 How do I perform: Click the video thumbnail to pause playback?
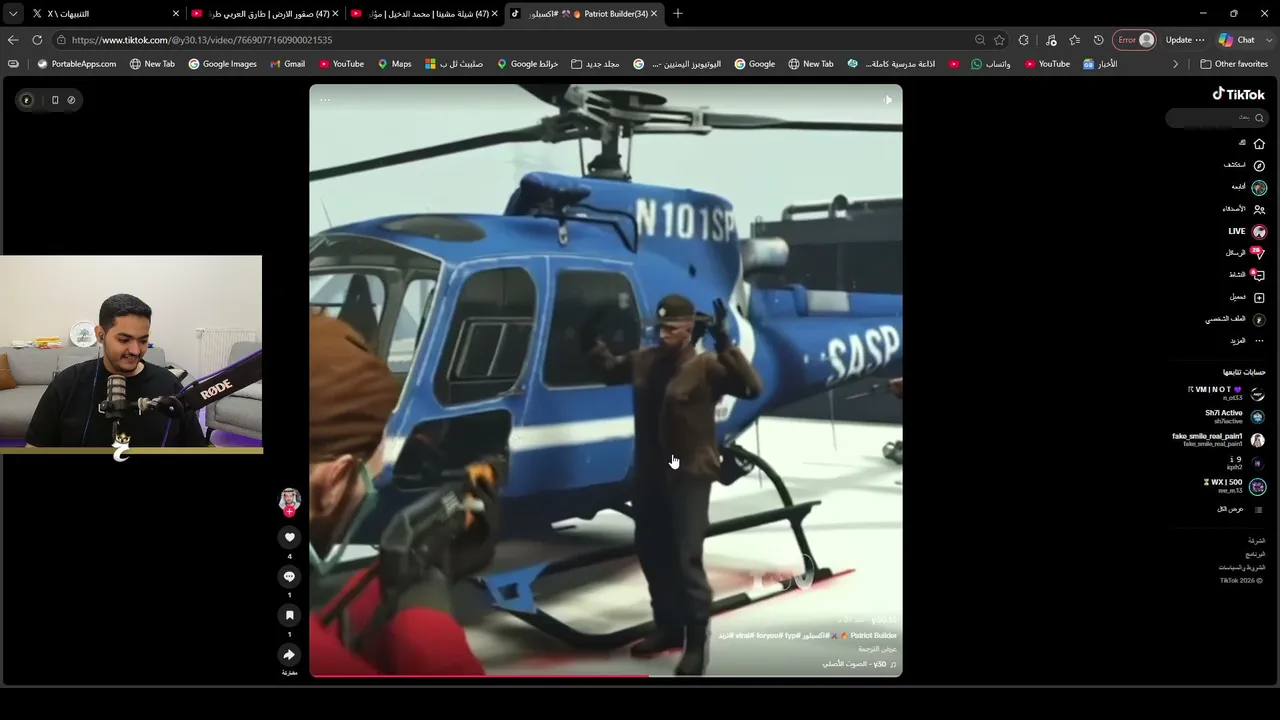click(606, 380)
